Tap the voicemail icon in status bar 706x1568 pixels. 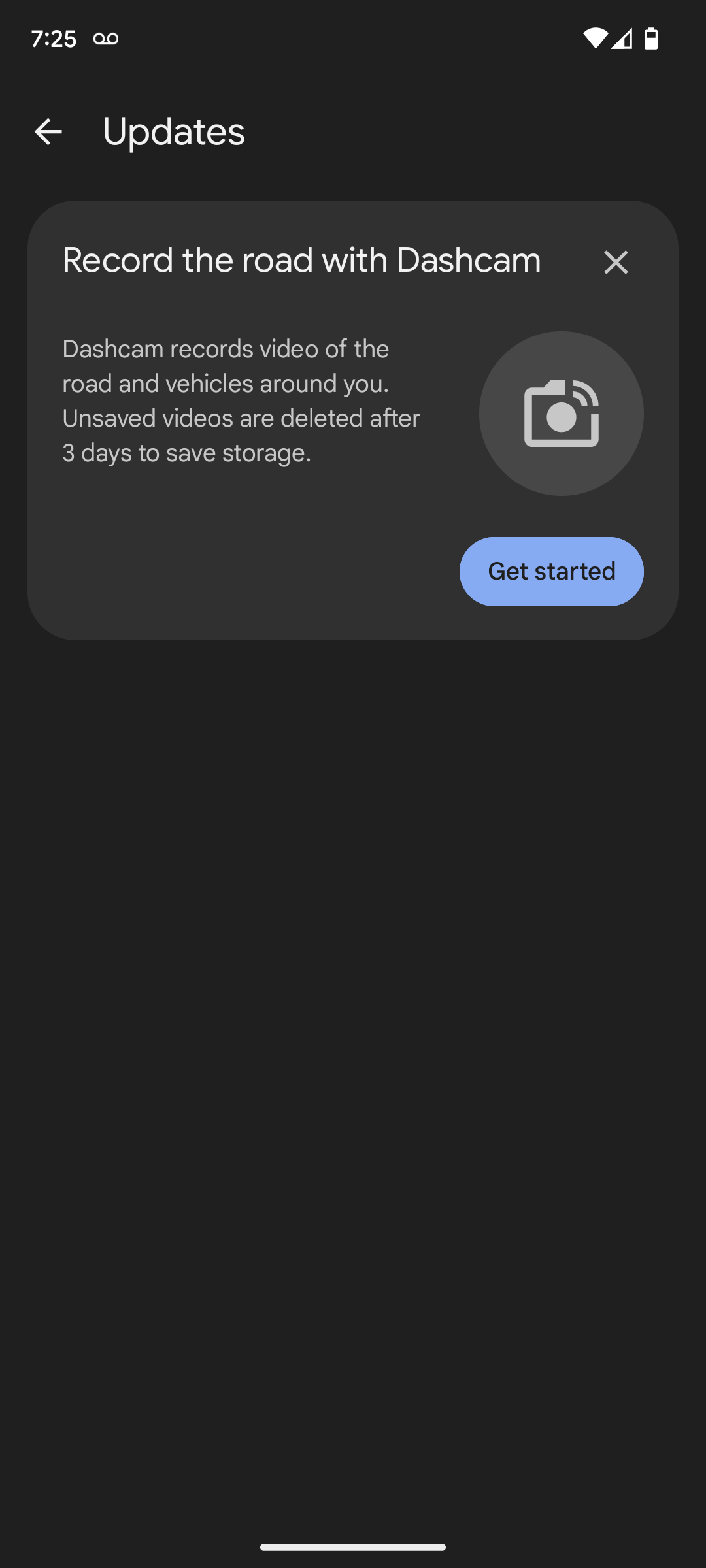105,39
